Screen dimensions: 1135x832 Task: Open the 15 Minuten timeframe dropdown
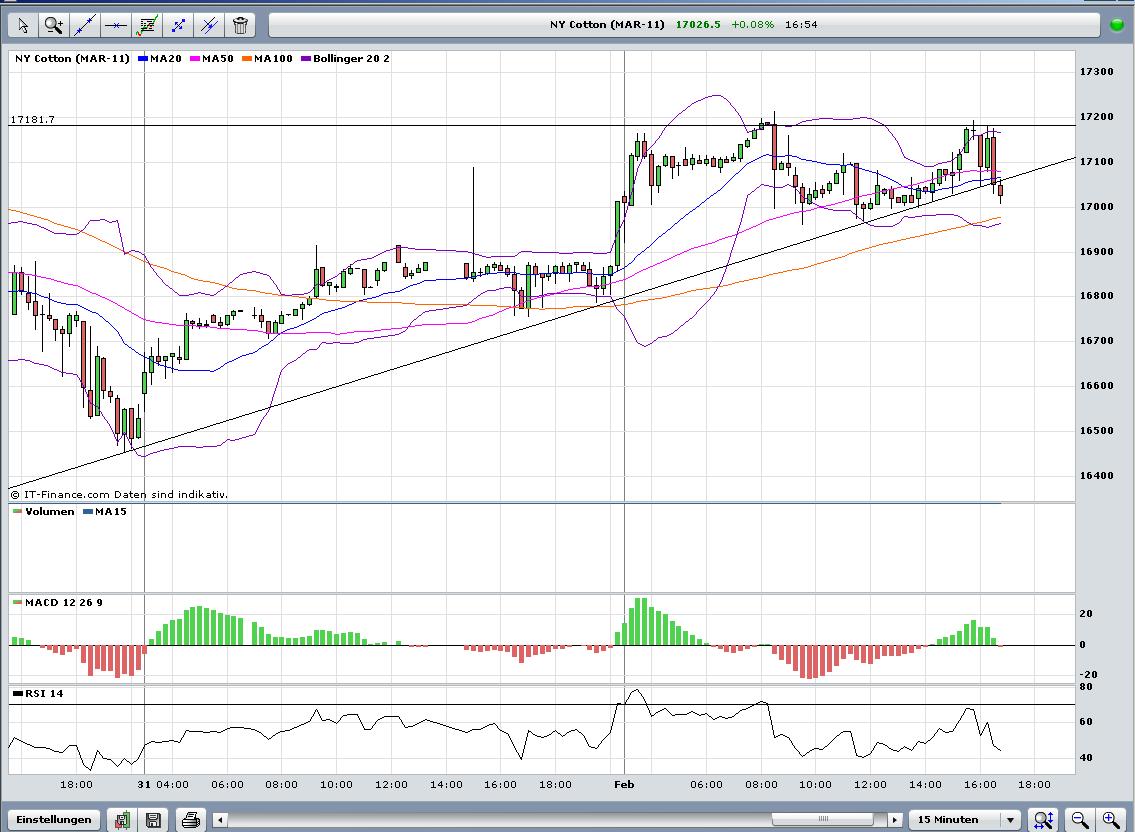(x=966, y=820)
